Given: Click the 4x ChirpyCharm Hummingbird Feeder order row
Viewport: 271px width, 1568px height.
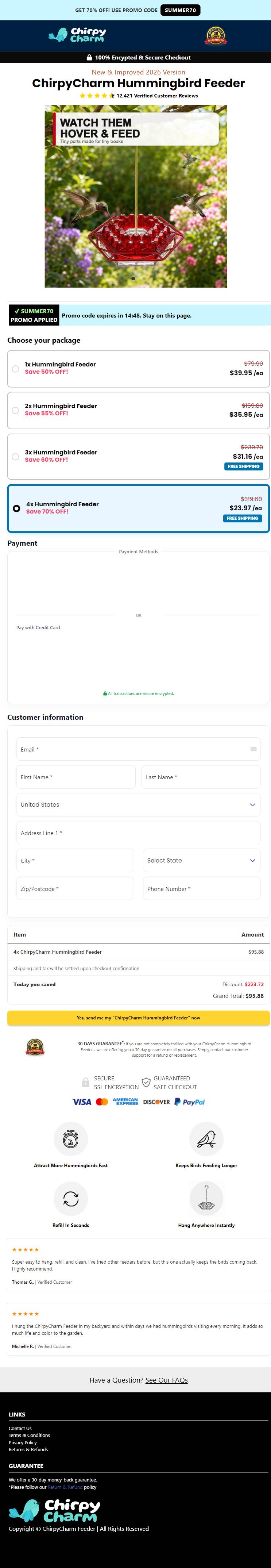Looking at the screenshot, I should (x=138, y=952).
